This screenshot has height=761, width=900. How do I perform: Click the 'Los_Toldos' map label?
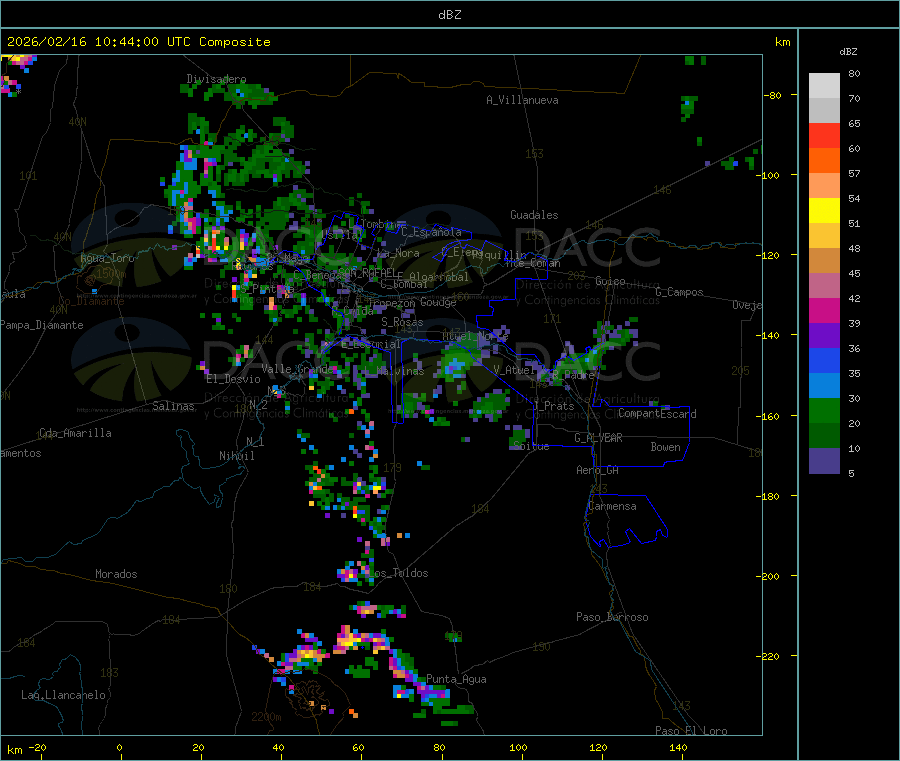[x=398, y=573]
